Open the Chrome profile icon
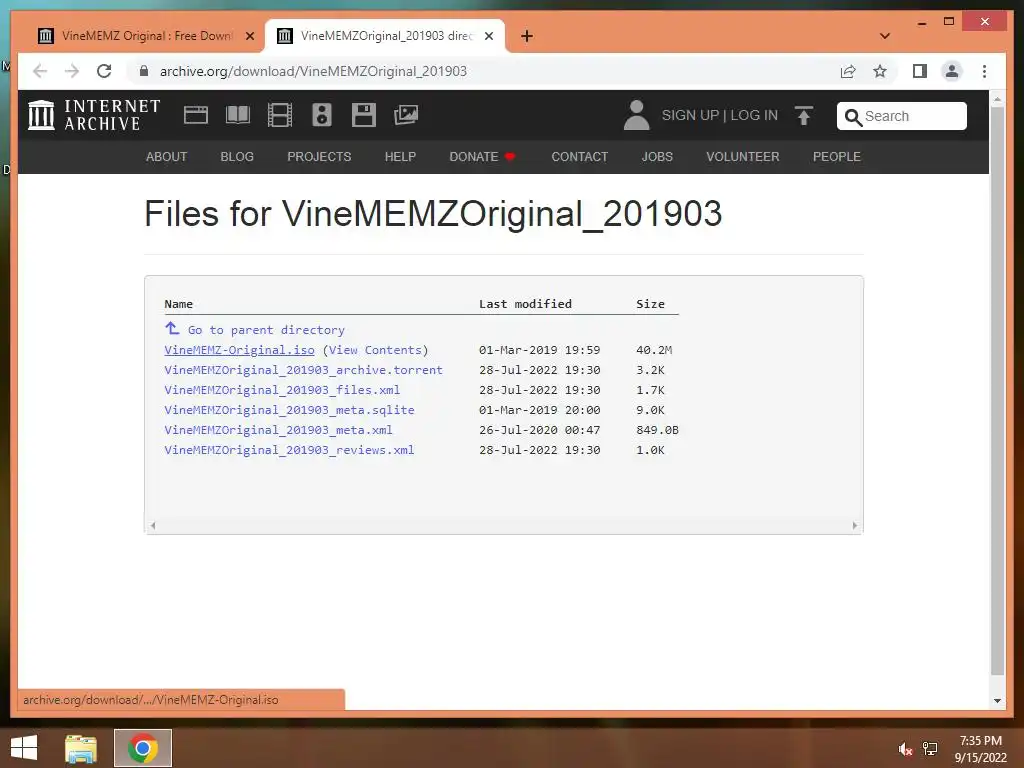The width and height of the screenshot is (1024, 768). coord(952,71)
